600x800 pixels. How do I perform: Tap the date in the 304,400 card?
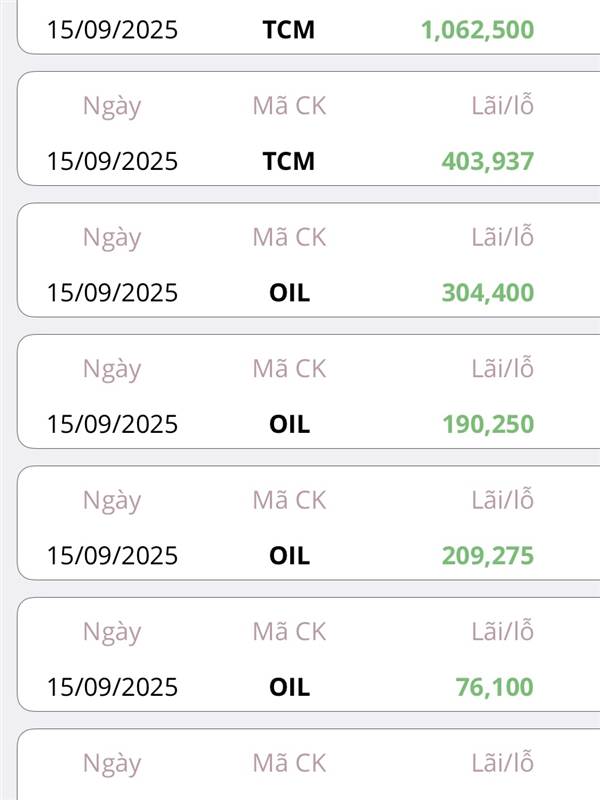pos(112,293)
